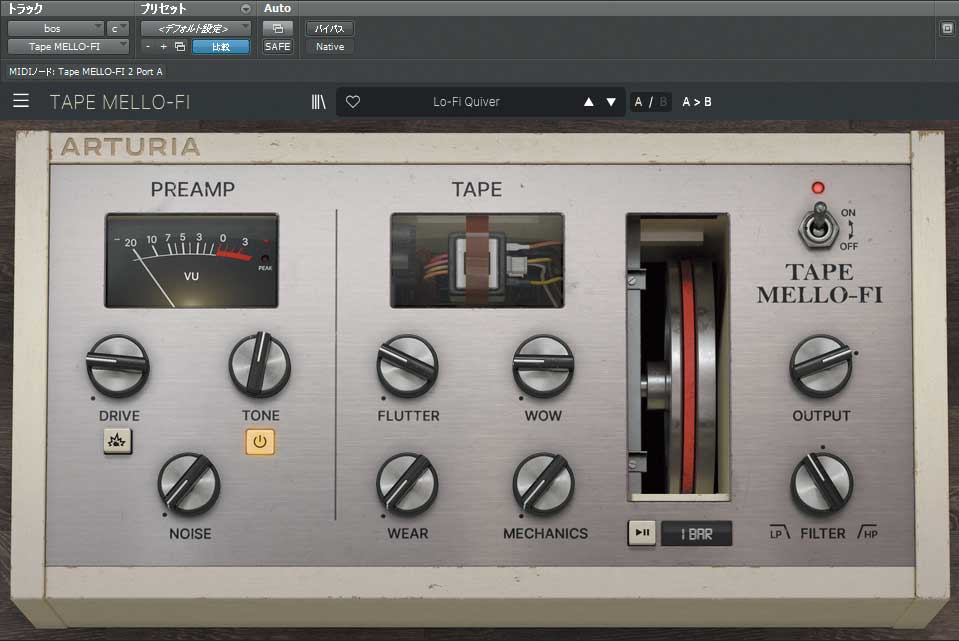Click the Output knob

click(x=821, y=366)
